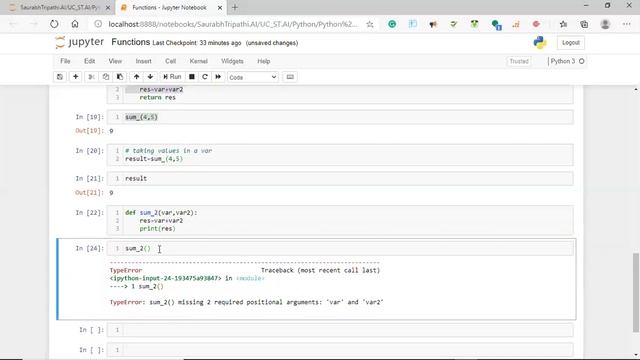The image size is (640, 360).
Task: Open the browser collections icon
Action: click(x=584, y=24)
